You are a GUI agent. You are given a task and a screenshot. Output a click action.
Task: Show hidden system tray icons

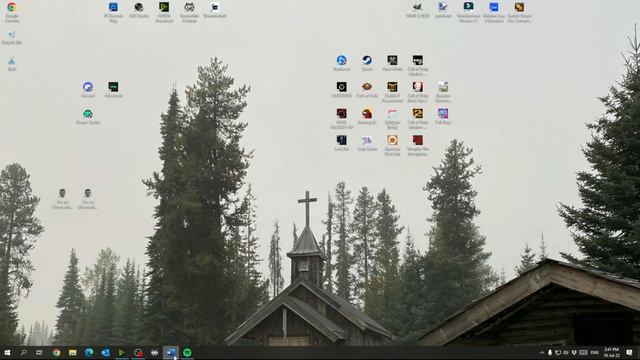point(542,353)
